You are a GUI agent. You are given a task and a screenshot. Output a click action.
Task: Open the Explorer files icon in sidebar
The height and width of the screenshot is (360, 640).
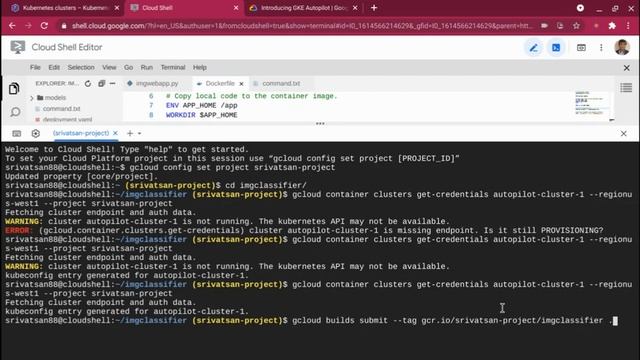14,89
